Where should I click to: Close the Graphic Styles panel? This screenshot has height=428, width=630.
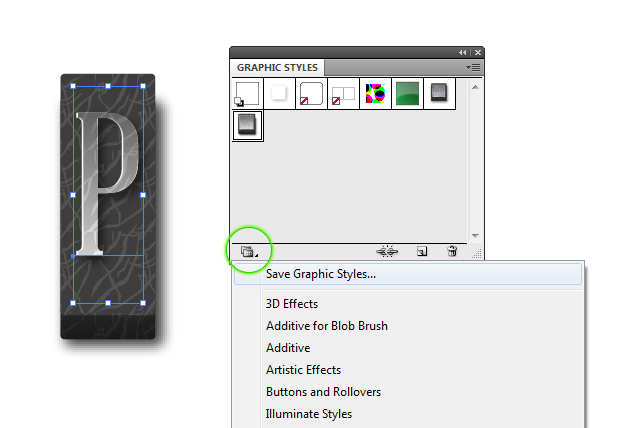[478, 53]
